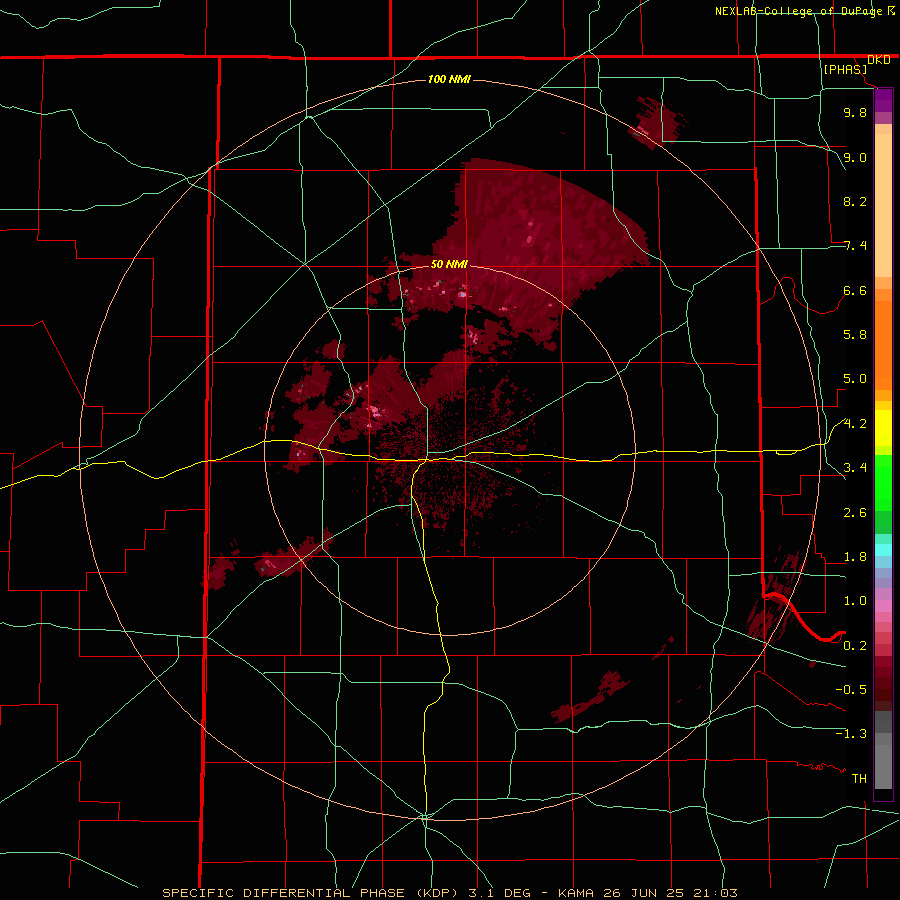Click the 9.0 value on the scale
This screenshot has height=900, width=900.
point(855,157)
